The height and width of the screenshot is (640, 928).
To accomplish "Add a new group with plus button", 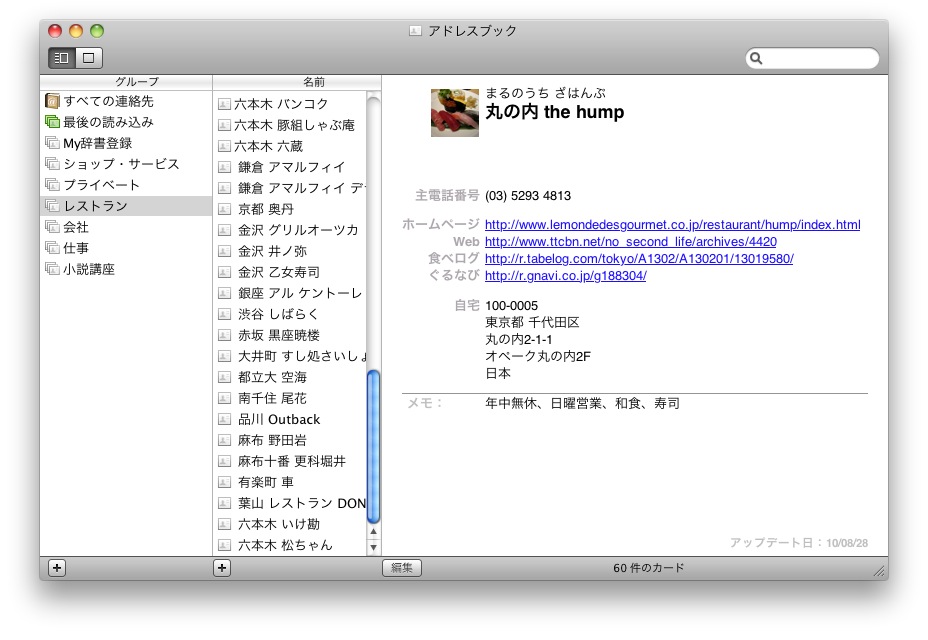I will [x=57, y=568].
